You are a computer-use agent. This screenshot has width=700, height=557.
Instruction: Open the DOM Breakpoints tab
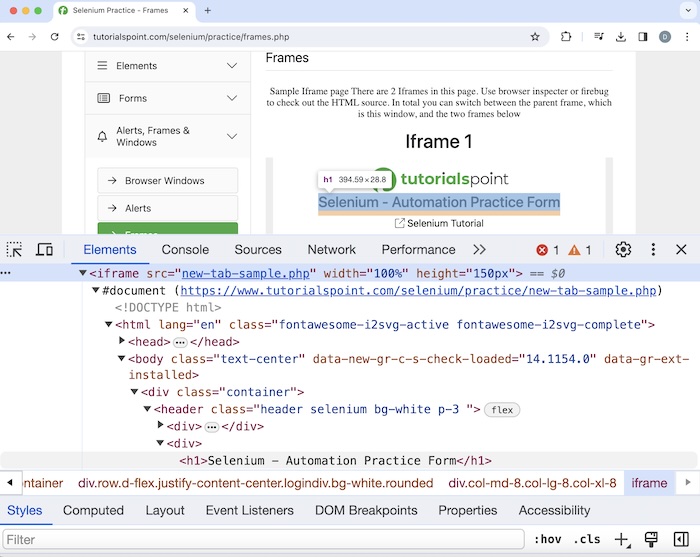click(x=366, y=510)
